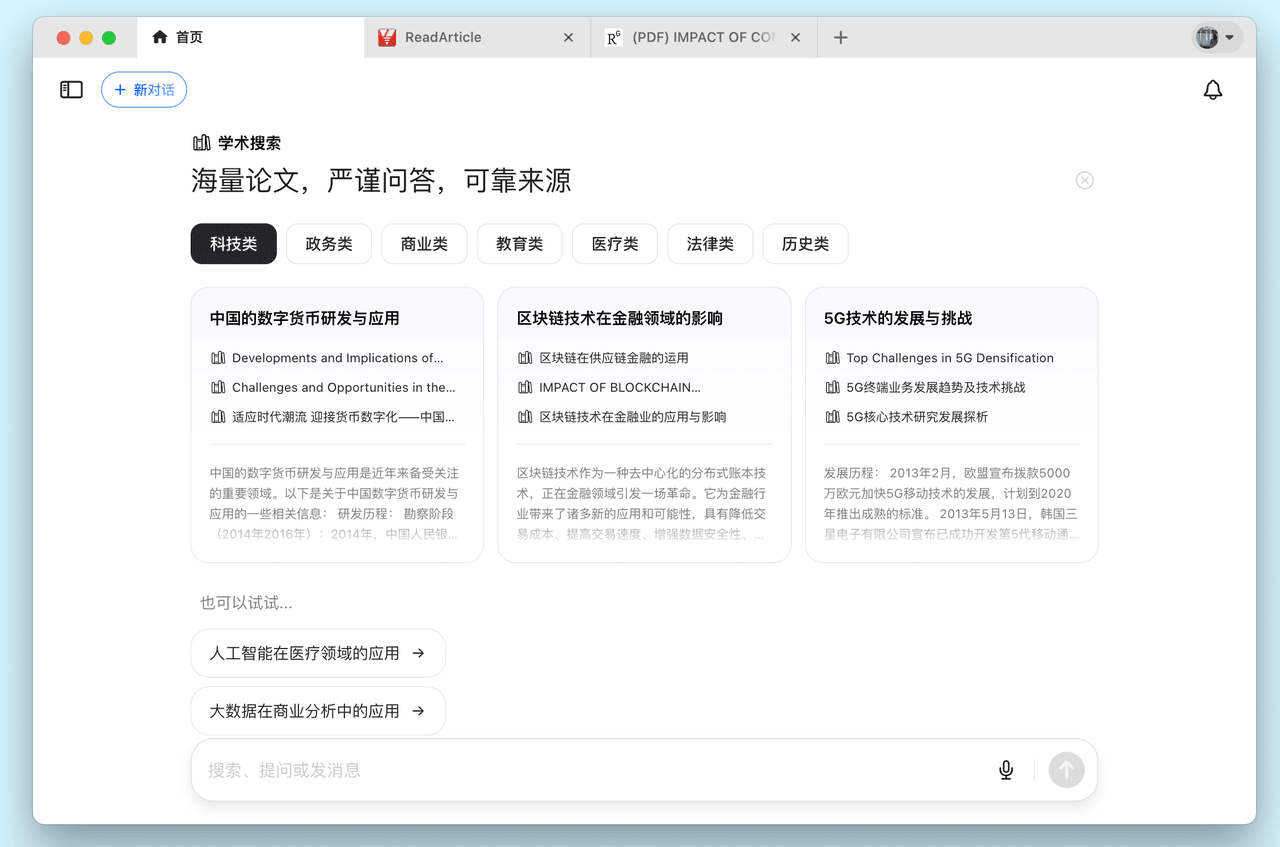
Task: Dismiss the banner with the X icon
Action: pyautogui.click(x=1084, y=180)
